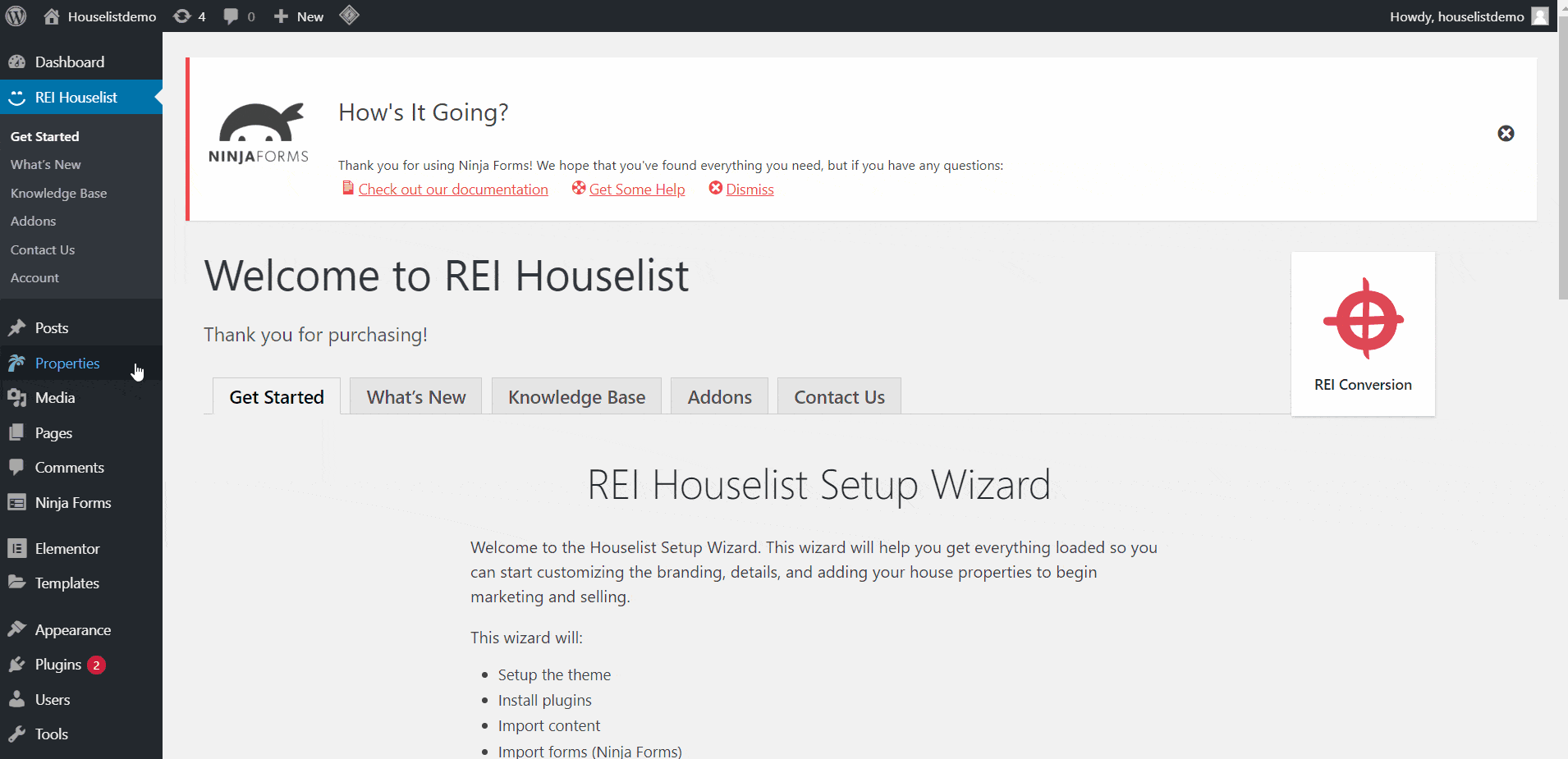Click the Posts pushpin icon
This screenshot has height=759, width=1568.
[16, 328]
